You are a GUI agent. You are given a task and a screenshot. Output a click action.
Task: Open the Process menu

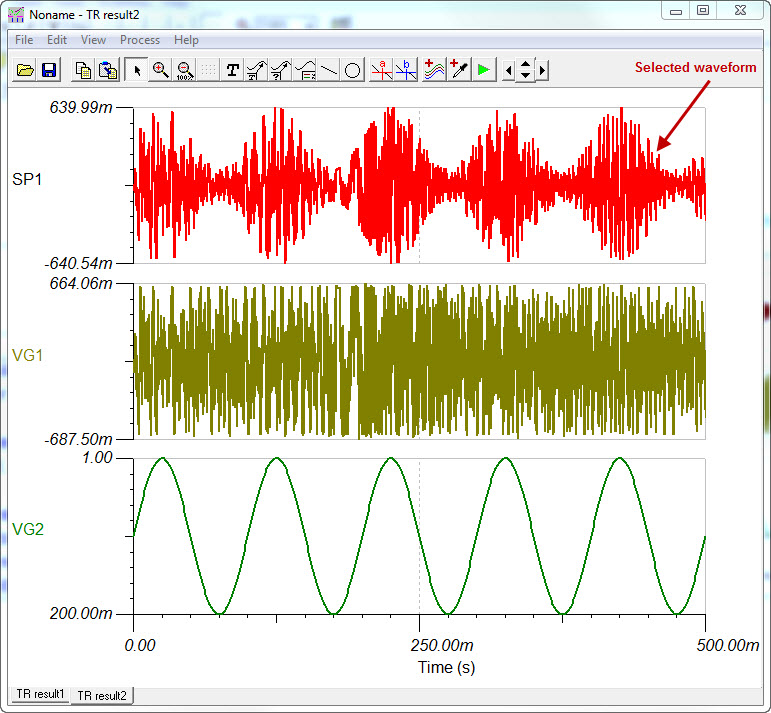click(140, 40)
